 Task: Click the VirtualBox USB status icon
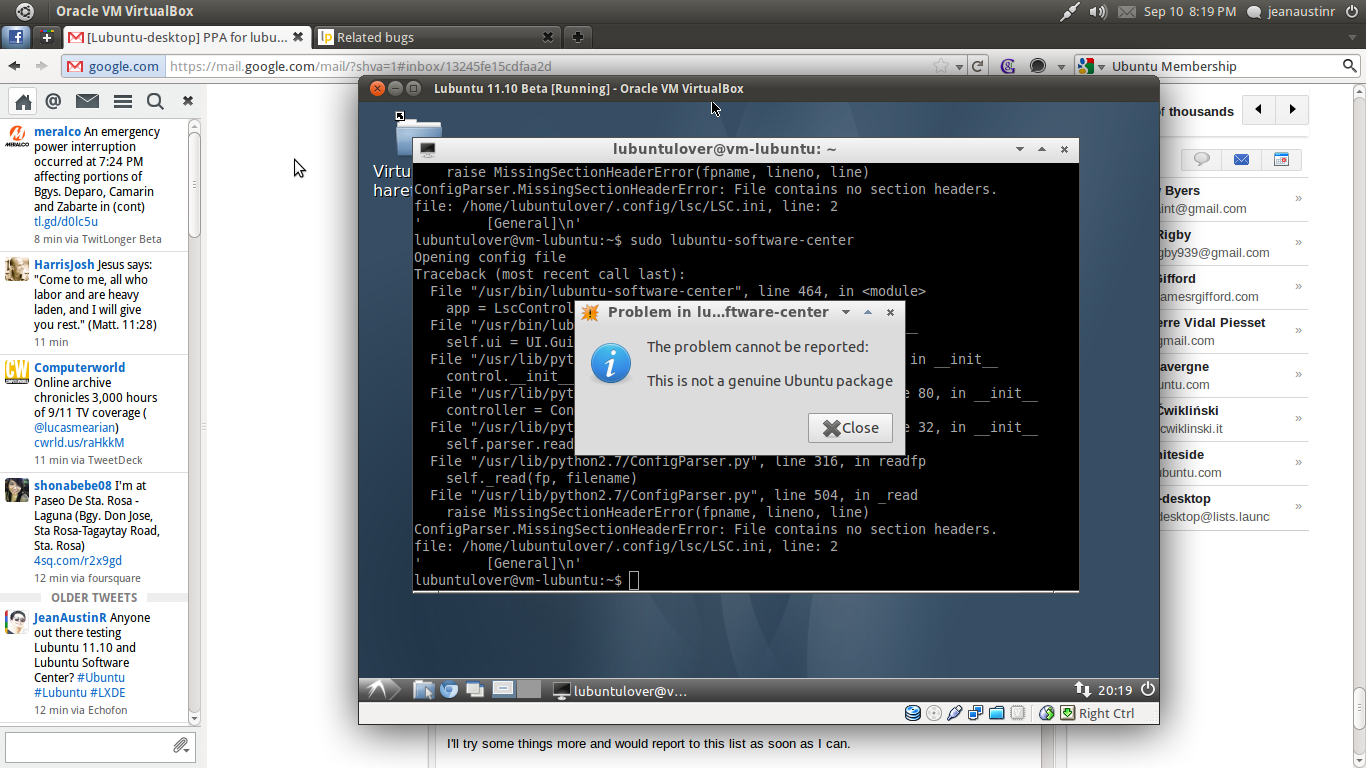click(x=954, y=713)
